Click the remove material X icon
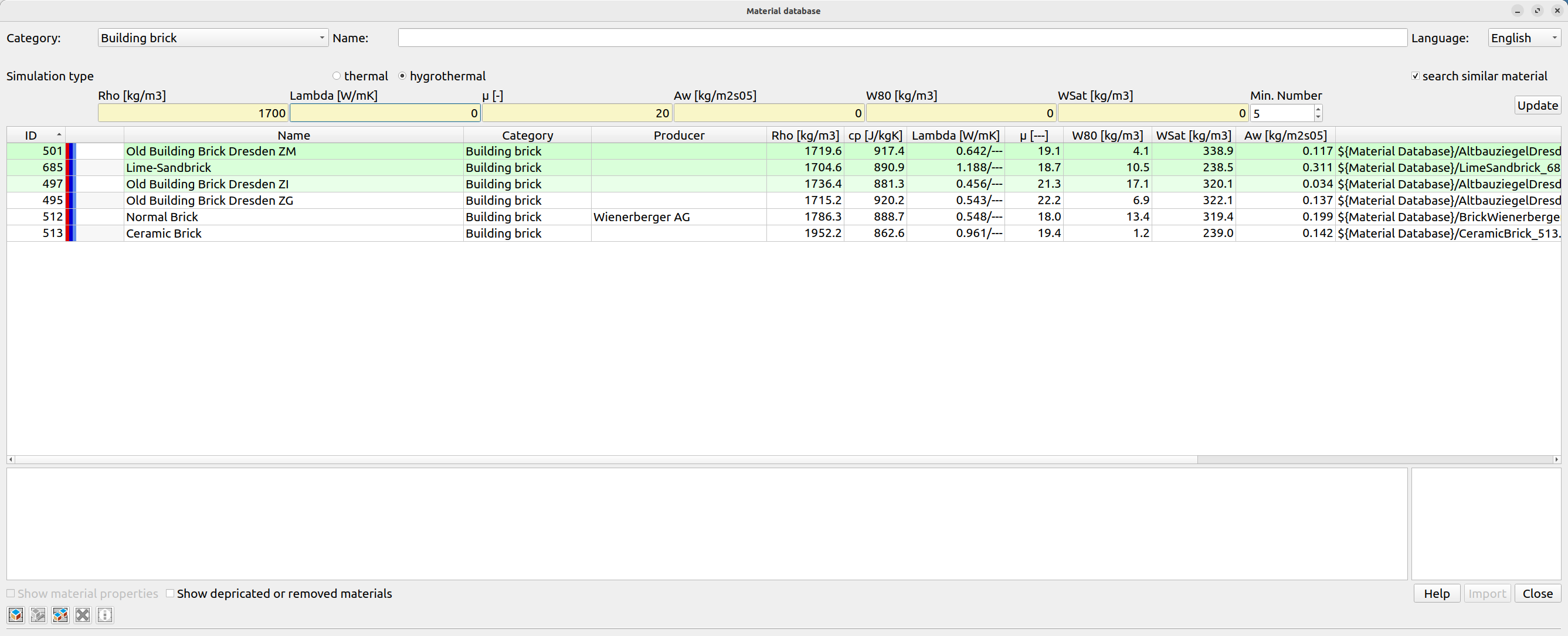Screen dimensions: 1568x636 83,615
